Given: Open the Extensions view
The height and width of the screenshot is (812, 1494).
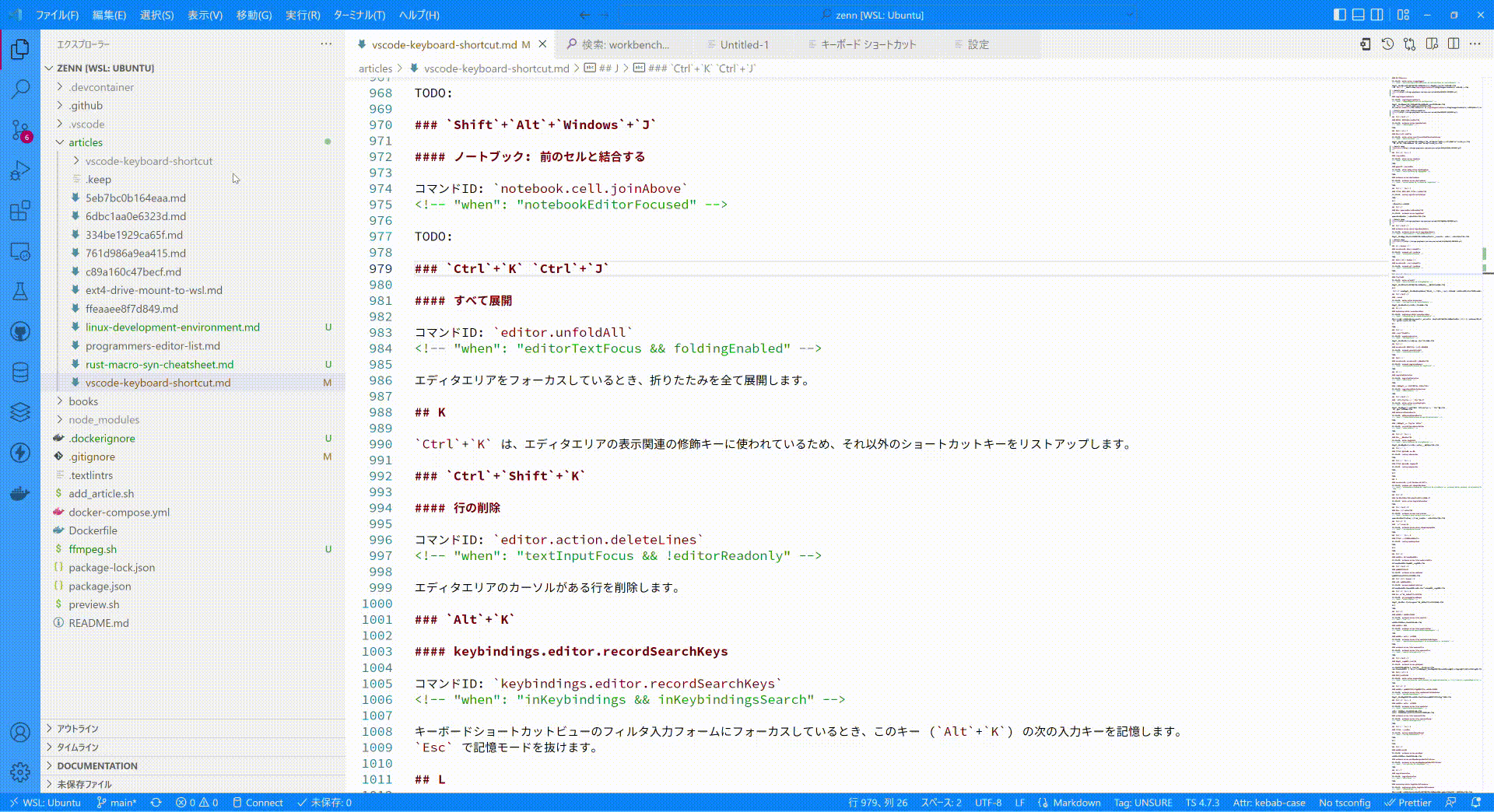Looking at the screenshot, I should [x=20, y=211].
